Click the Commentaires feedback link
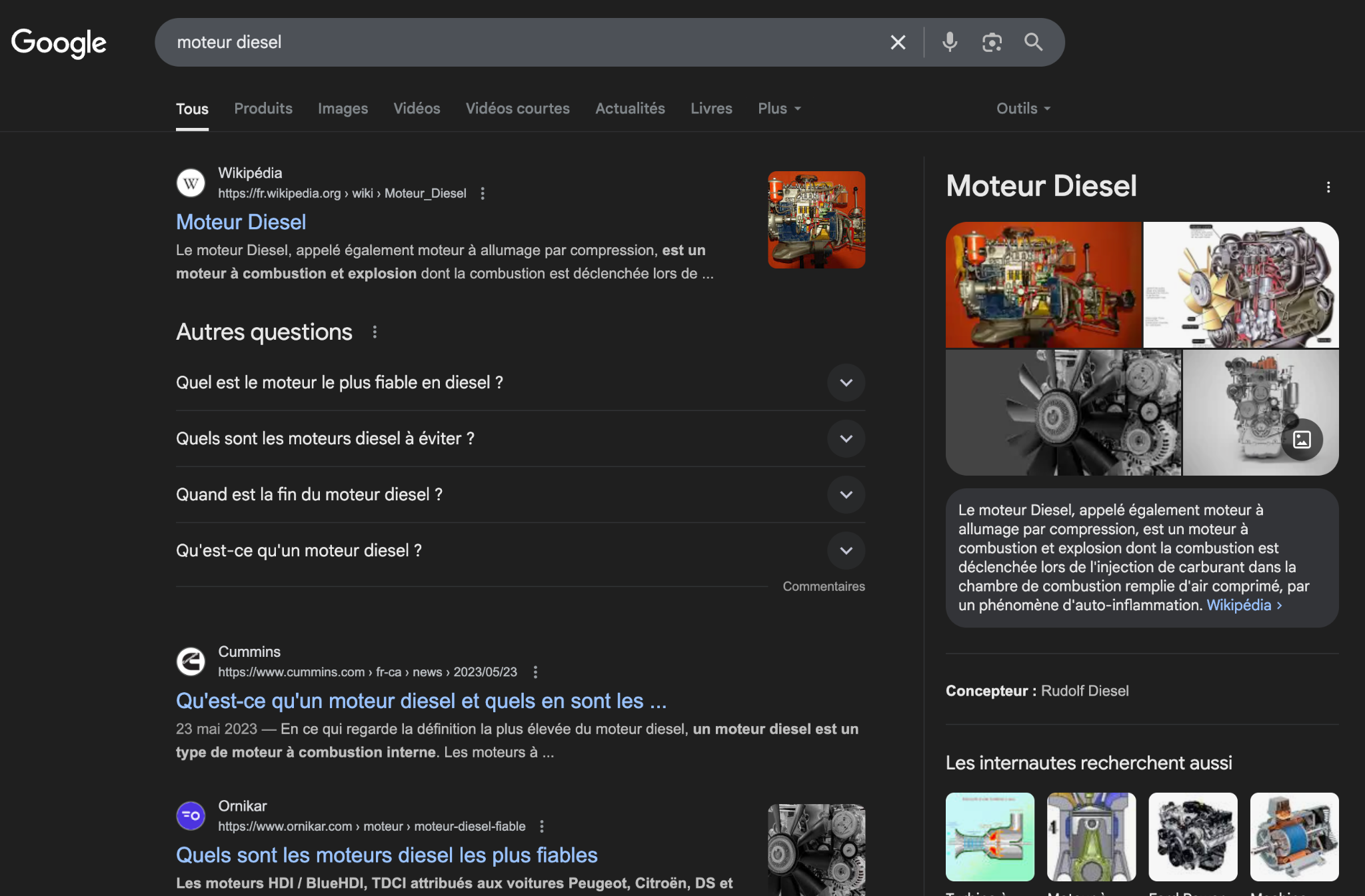 [x=824, y=586]
